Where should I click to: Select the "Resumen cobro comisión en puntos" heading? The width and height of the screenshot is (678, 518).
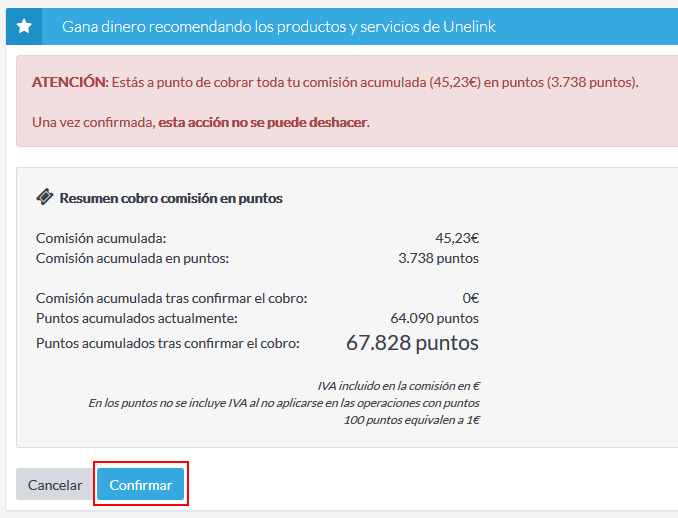click(171, 198)
